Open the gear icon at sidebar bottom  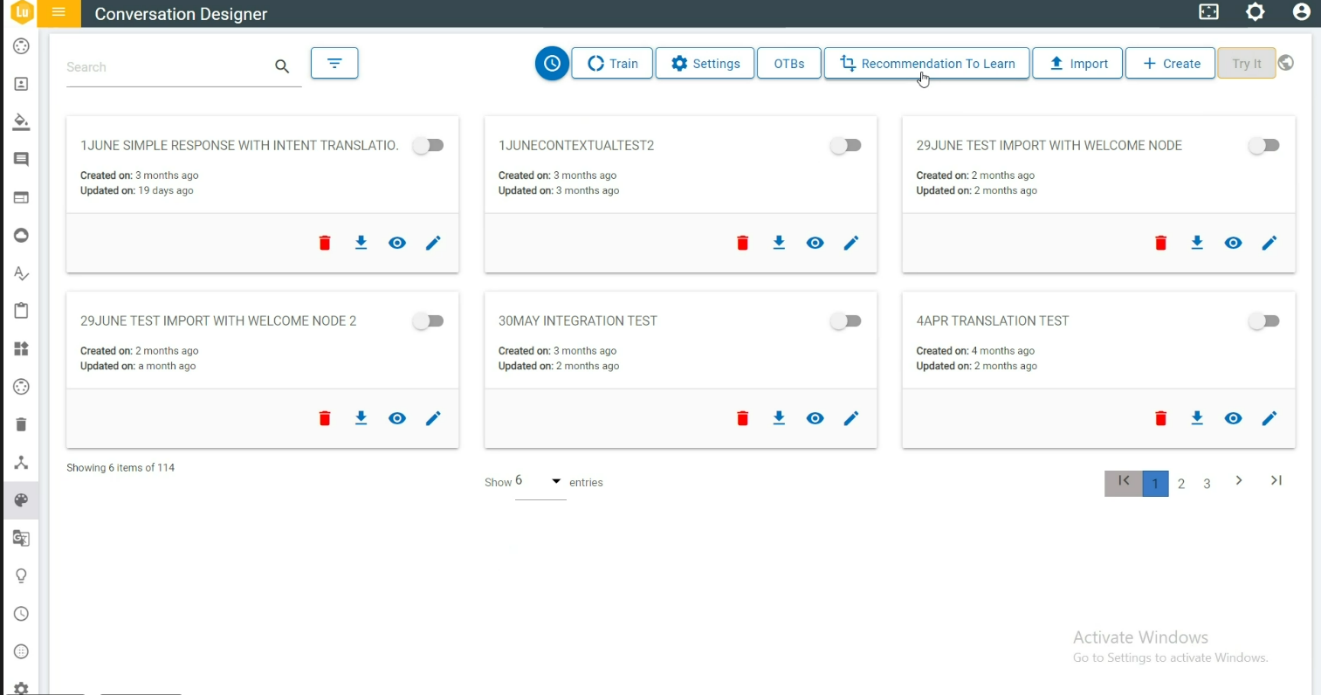(21, 688)
